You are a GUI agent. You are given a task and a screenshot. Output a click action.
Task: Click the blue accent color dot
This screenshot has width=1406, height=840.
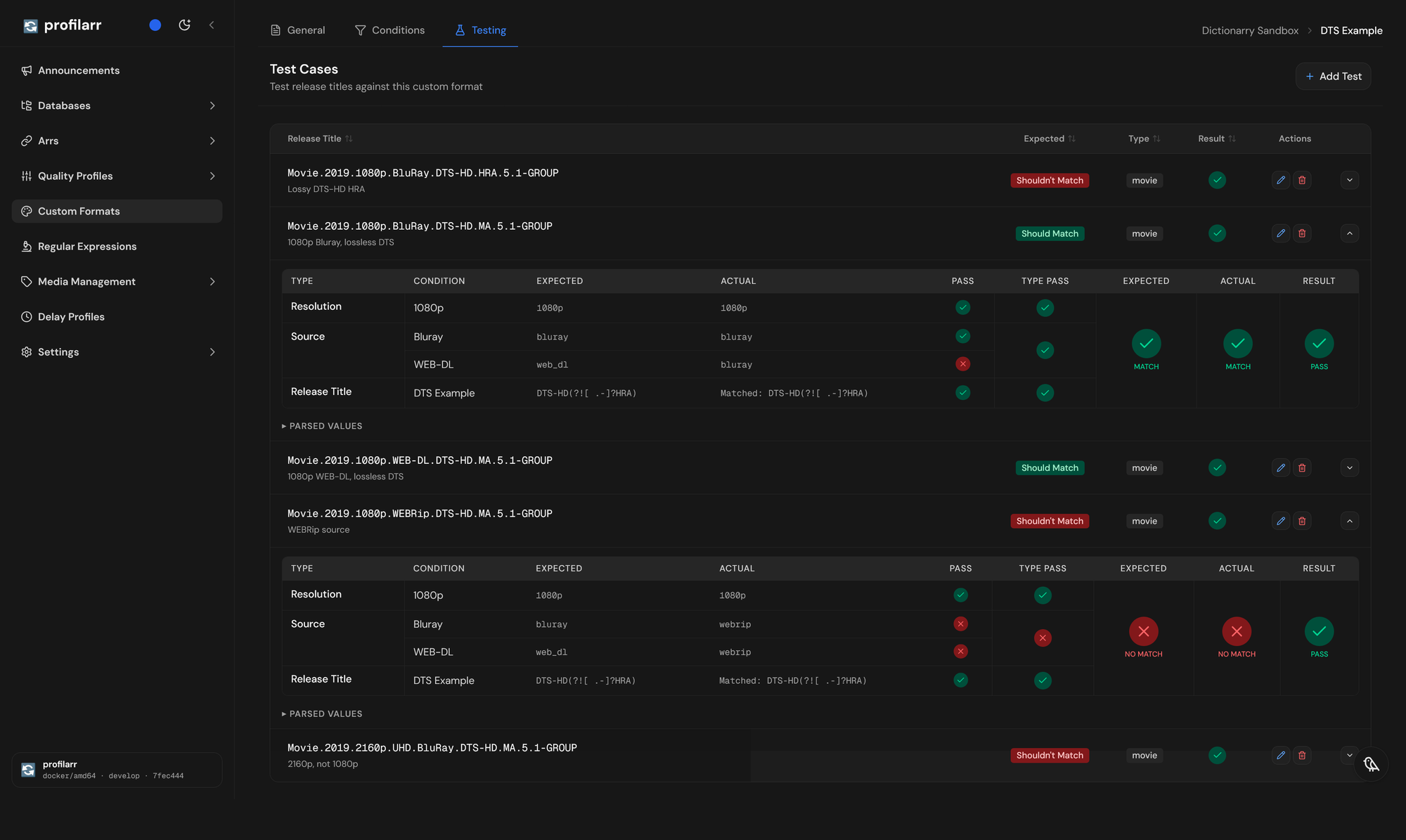[155, 25]
